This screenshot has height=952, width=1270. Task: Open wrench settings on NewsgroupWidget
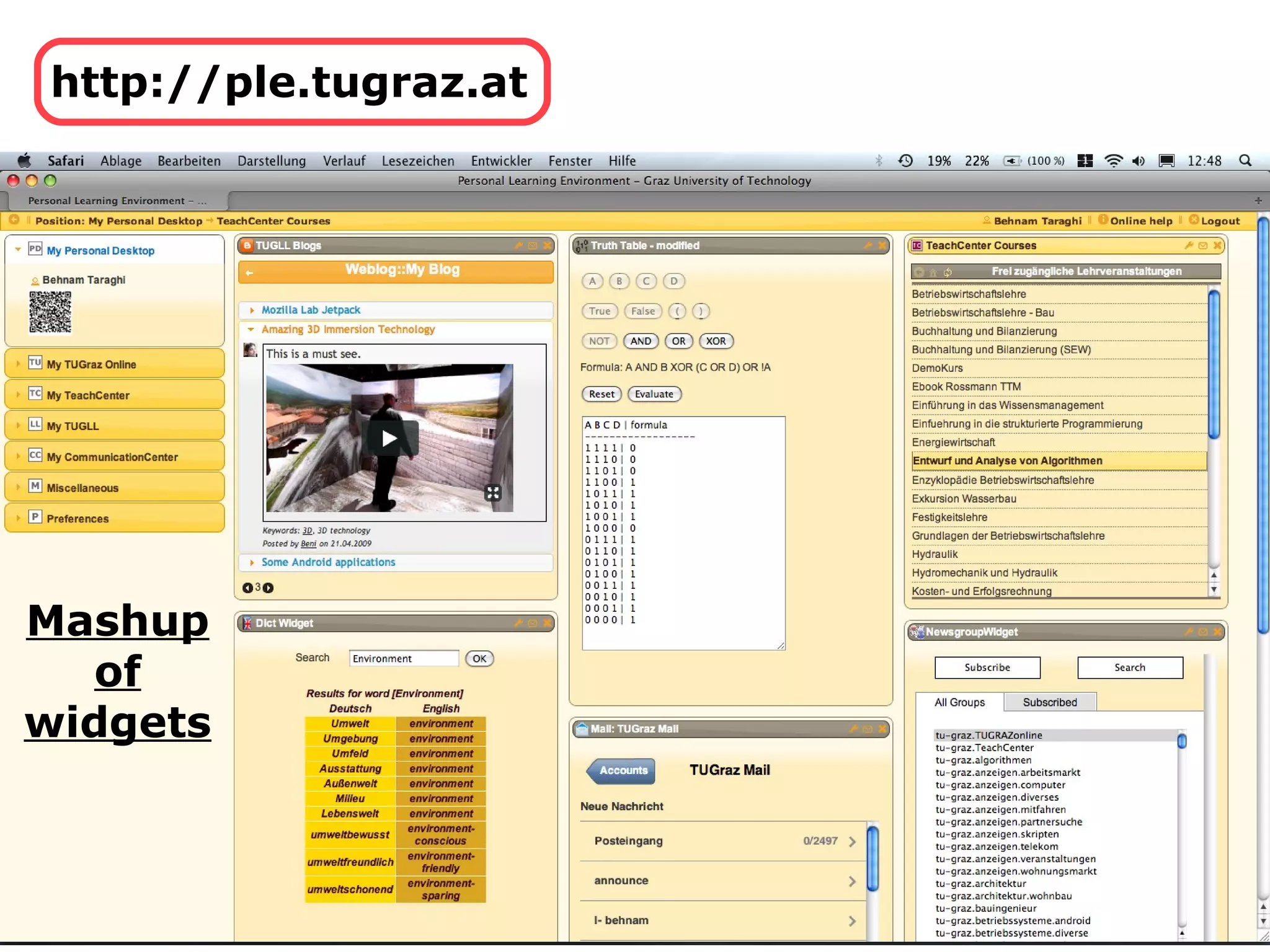pyautogui.click(x=1189, y=632)
